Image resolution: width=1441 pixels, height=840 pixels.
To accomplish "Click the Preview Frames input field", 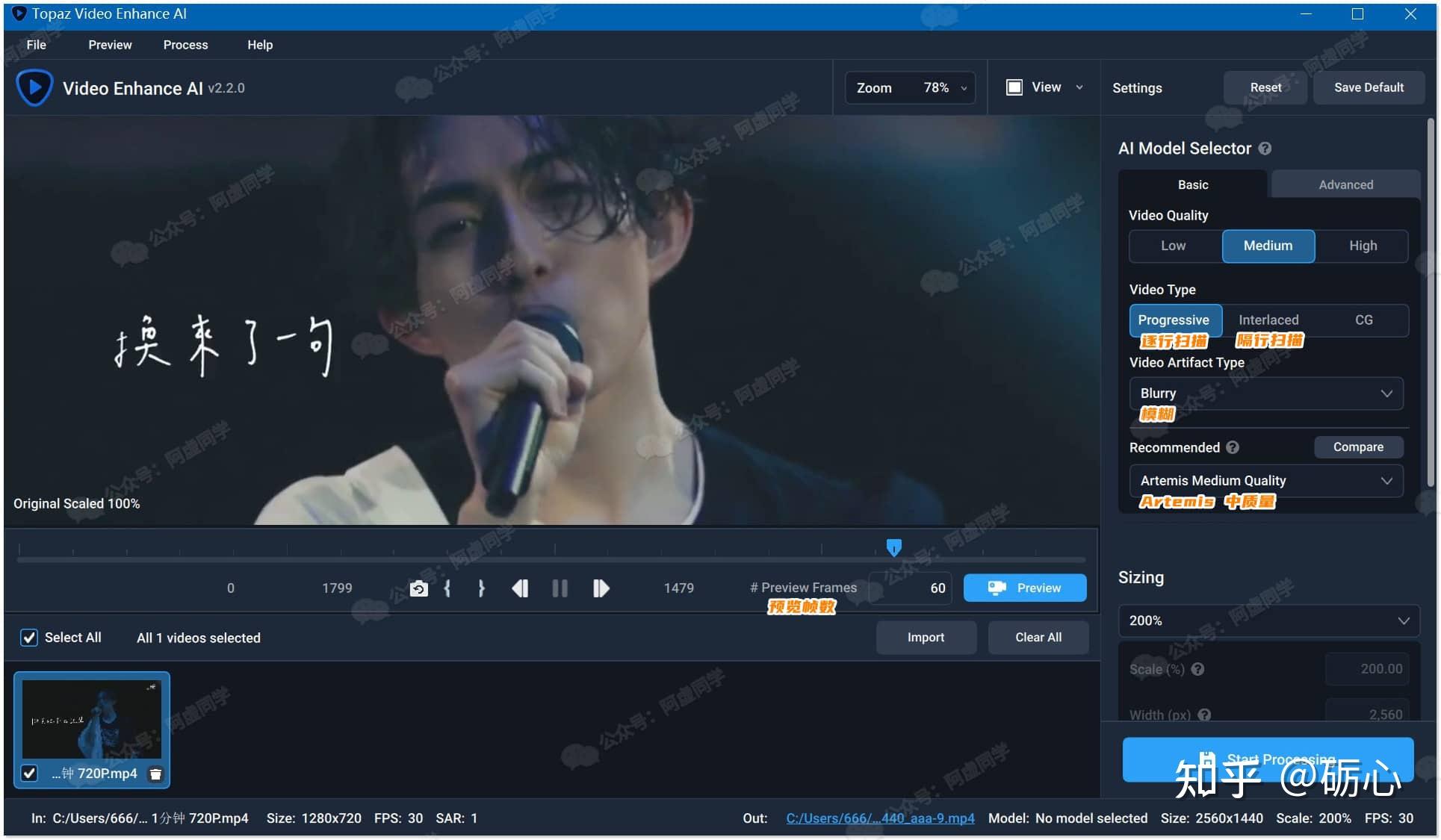I will (x=911, y=588).
